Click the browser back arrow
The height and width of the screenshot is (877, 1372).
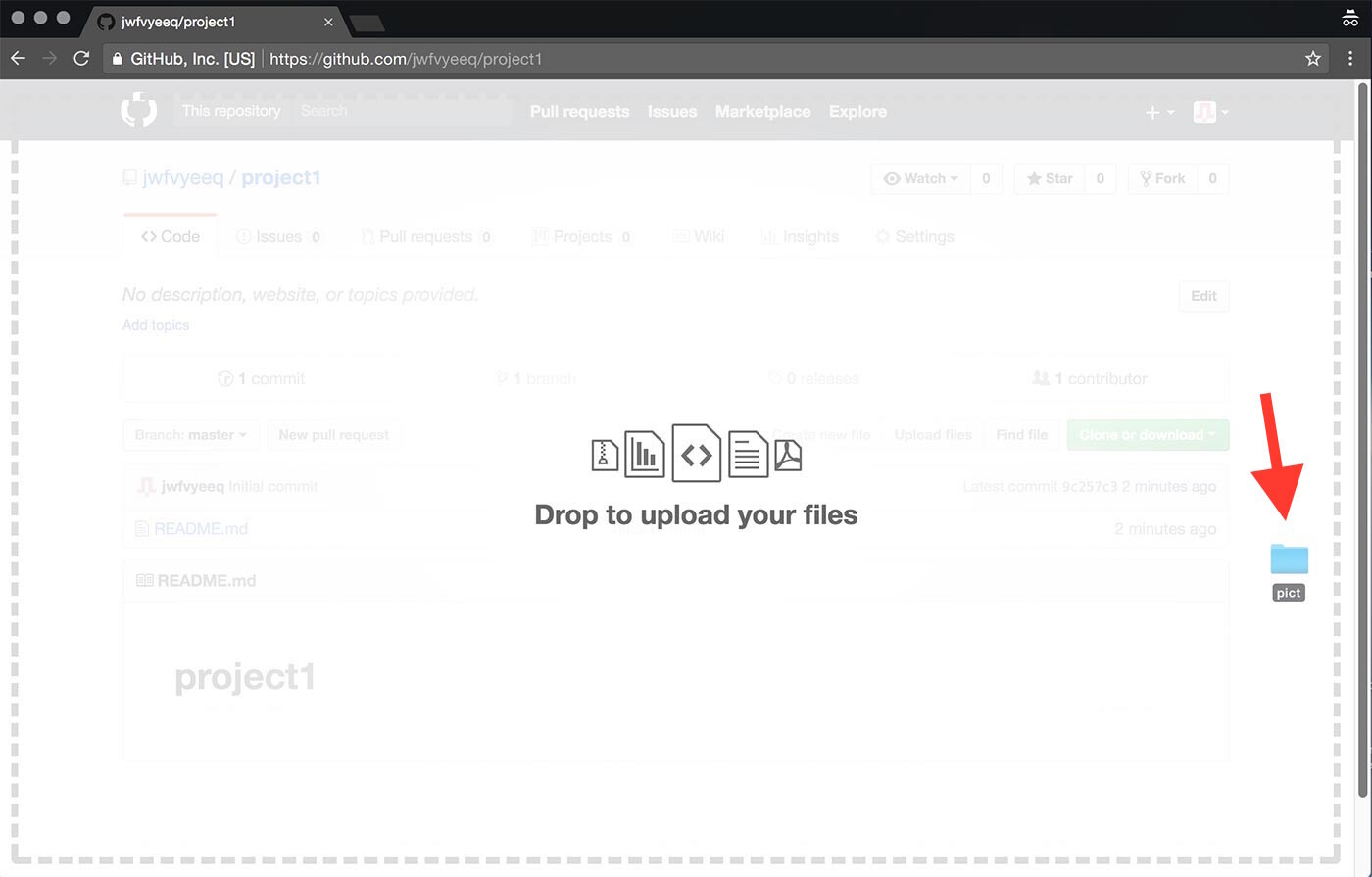pos(18,59)
